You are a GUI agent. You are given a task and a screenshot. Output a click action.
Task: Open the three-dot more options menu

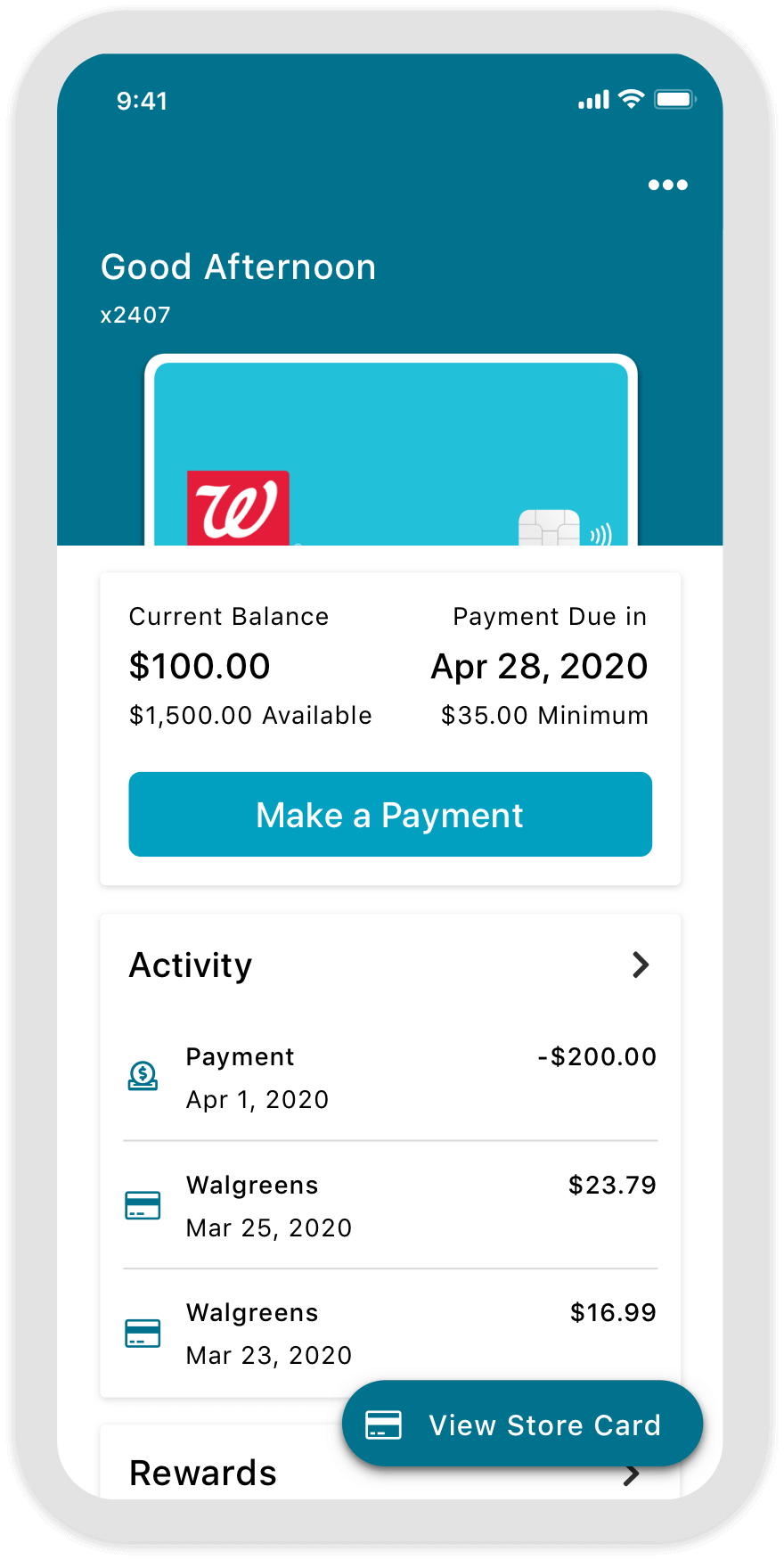[x=667, y=185]
